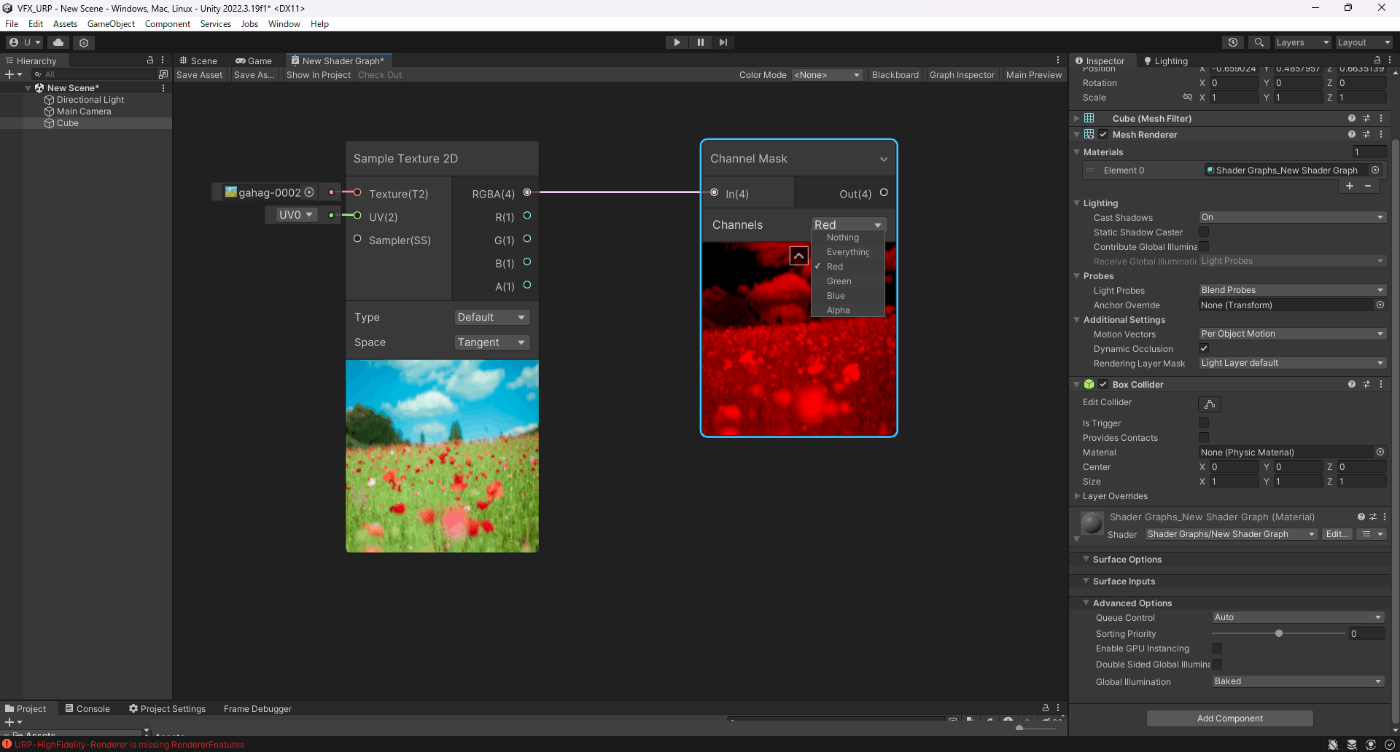This screenshot has width=1400, height=752.
Task: Click the Hierarchy panel lock icon
Action: click(150, 60)
